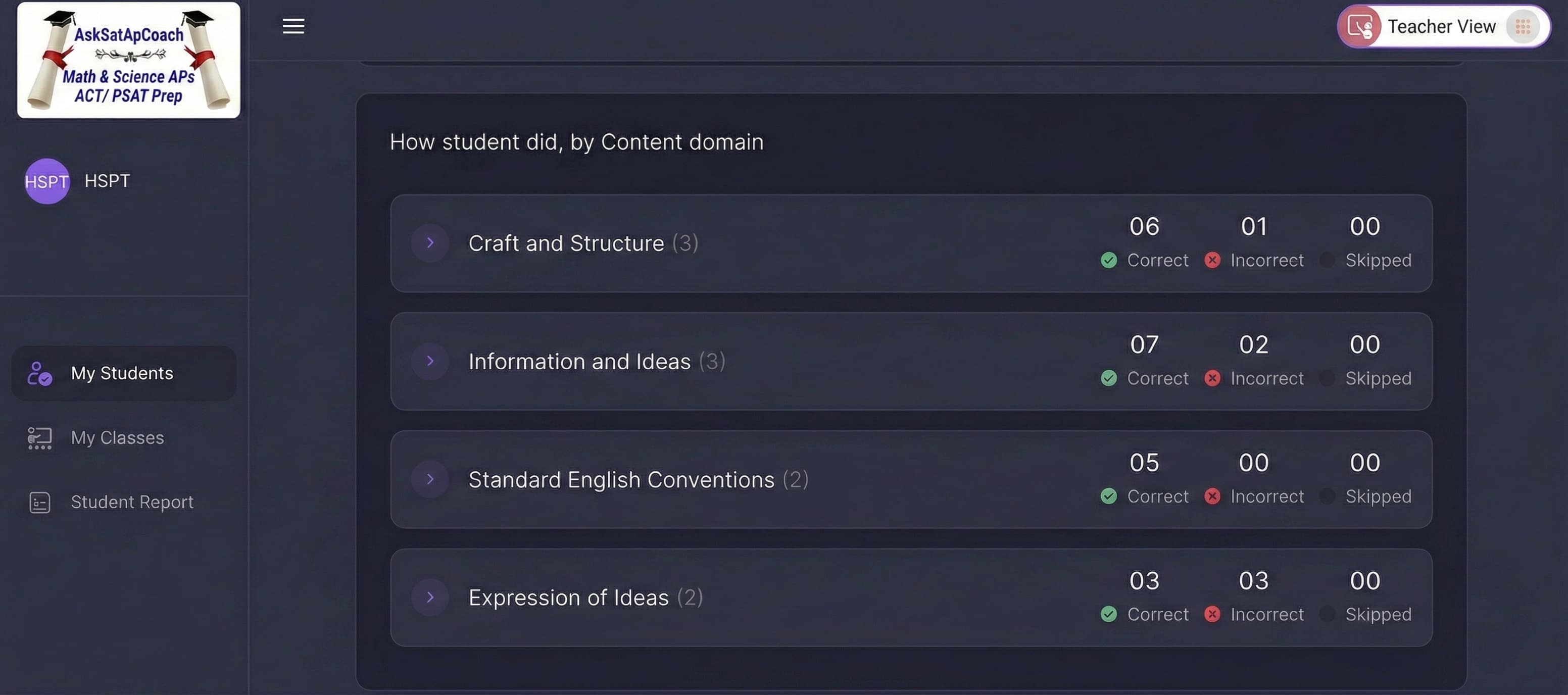Expand the Expression of Ideas row
The height and width of the screenshot is (695, 1568).
[x=430, y=597]
